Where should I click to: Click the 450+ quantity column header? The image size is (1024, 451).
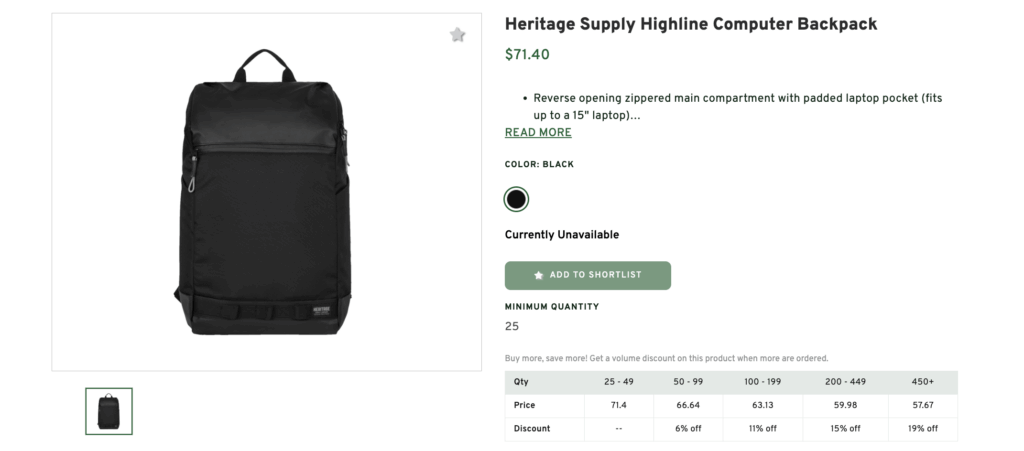(923, 382)
